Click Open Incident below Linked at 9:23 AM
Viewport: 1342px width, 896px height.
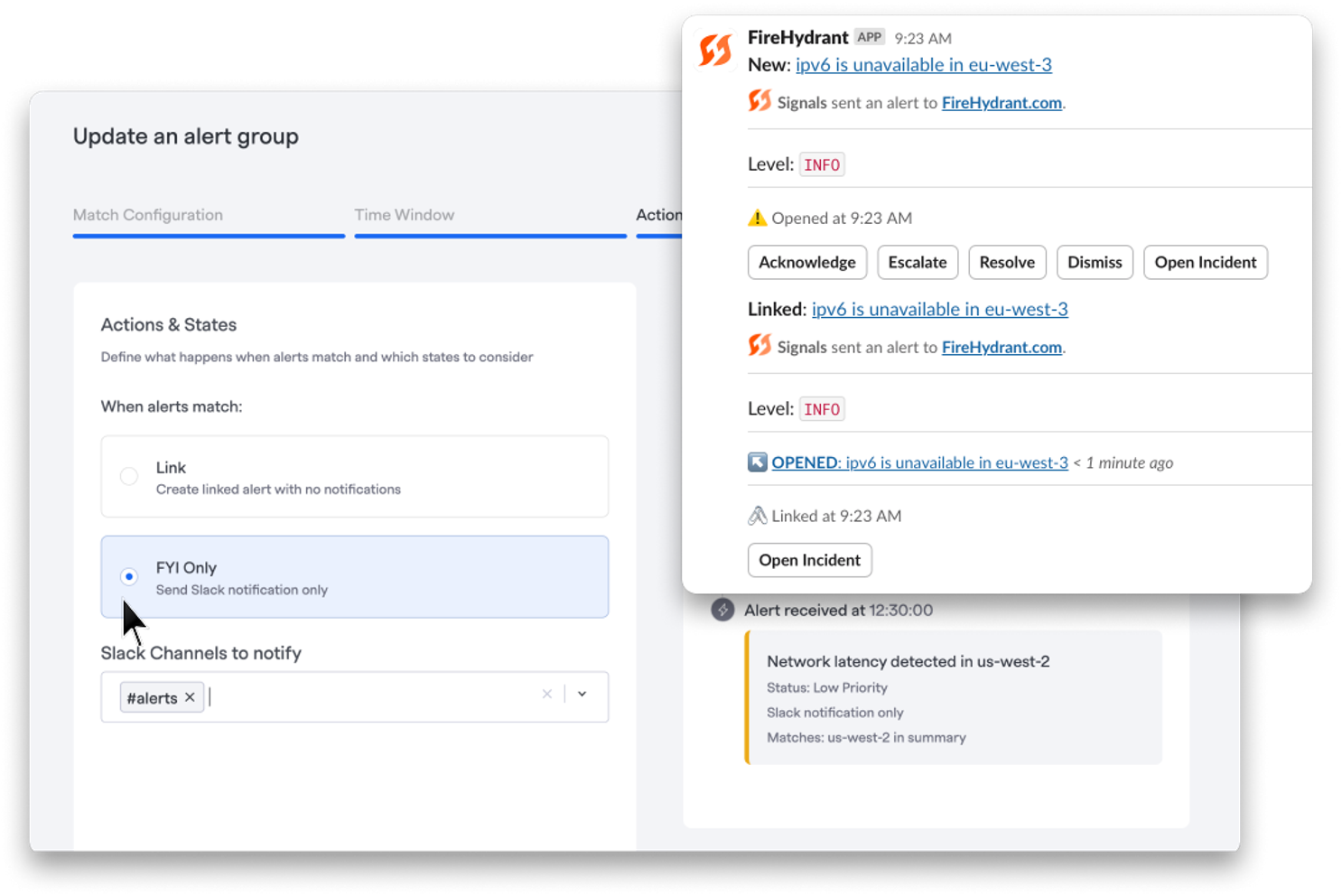(810, 560)
